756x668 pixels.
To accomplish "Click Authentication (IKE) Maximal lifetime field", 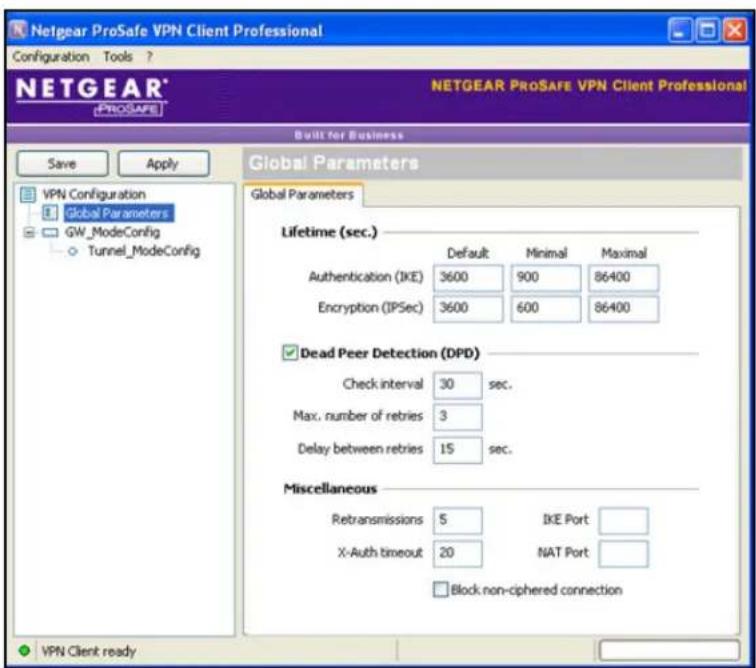I will coord(623,277).
